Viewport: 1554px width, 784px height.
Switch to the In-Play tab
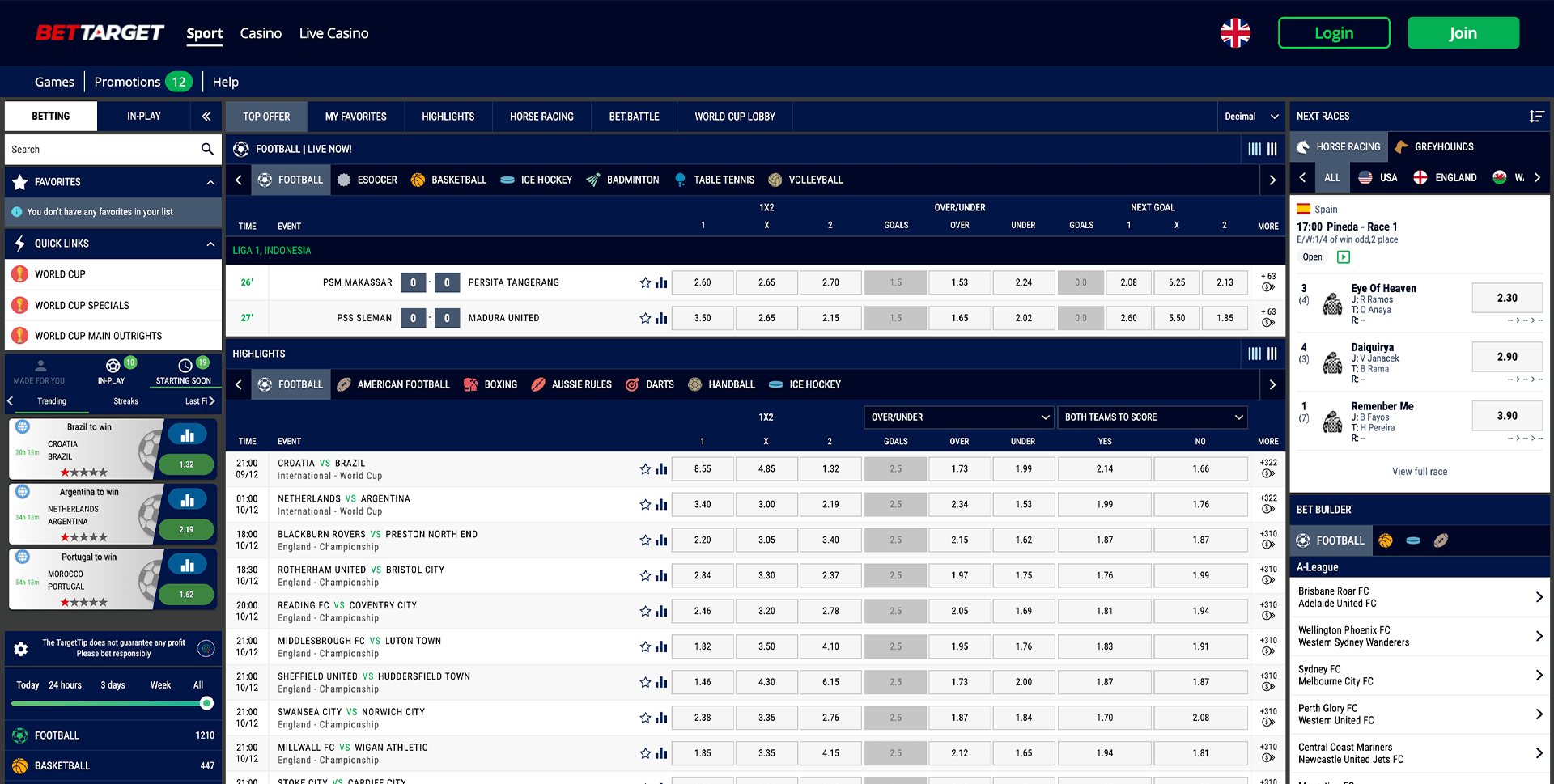click(143, 117)
